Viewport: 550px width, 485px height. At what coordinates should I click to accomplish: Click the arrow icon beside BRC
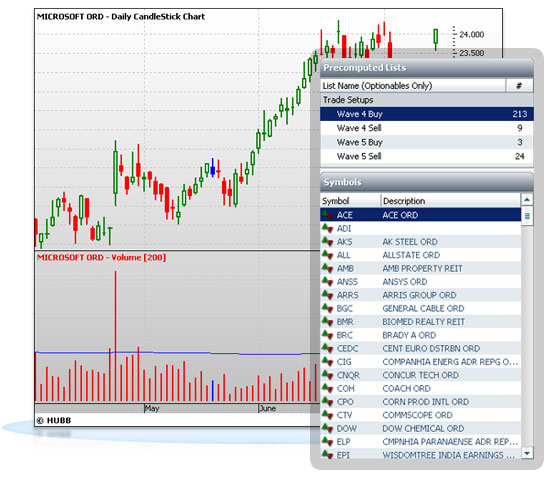tap(327, 335)
